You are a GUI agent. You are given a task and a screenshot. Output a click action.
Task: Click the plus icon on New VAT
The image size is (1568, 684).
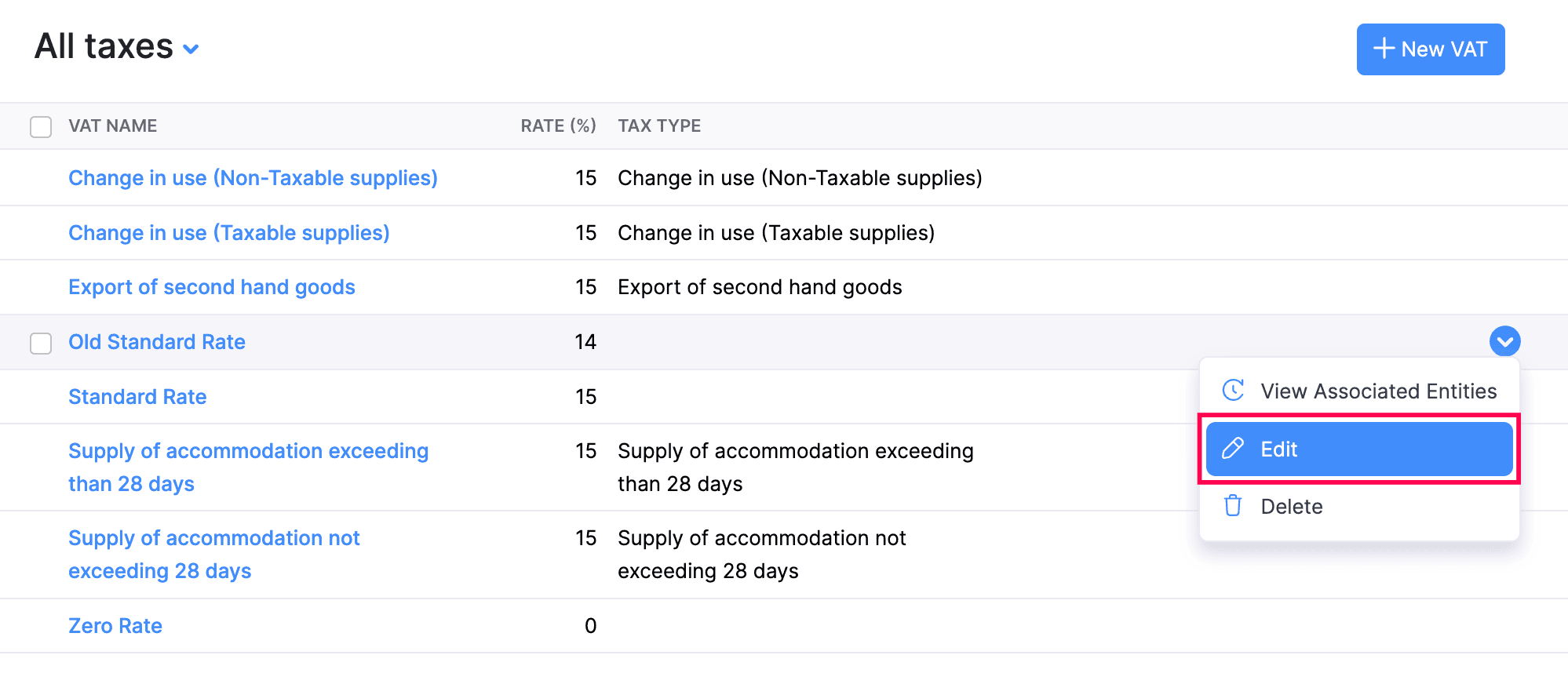coord(1384,49)
